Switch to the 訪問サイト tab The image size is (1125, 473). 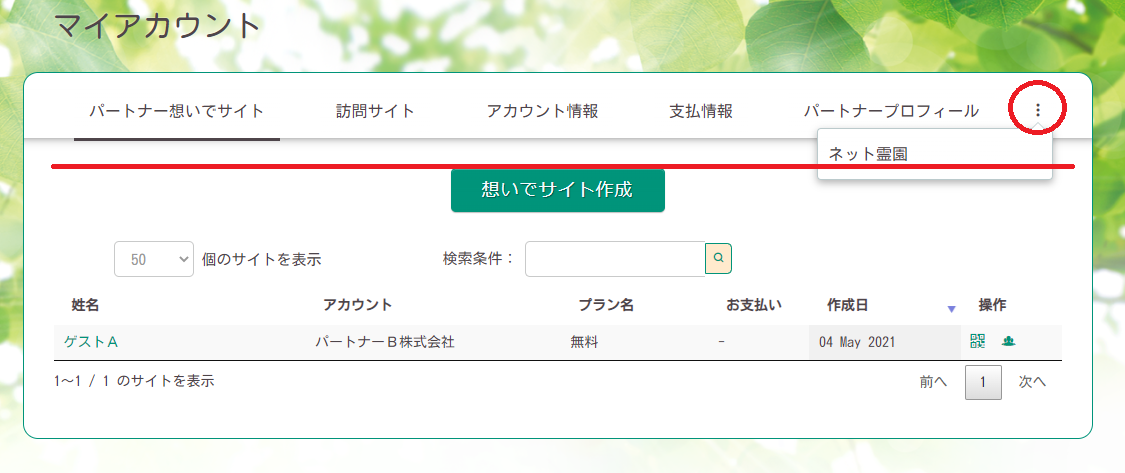(375, 111)
